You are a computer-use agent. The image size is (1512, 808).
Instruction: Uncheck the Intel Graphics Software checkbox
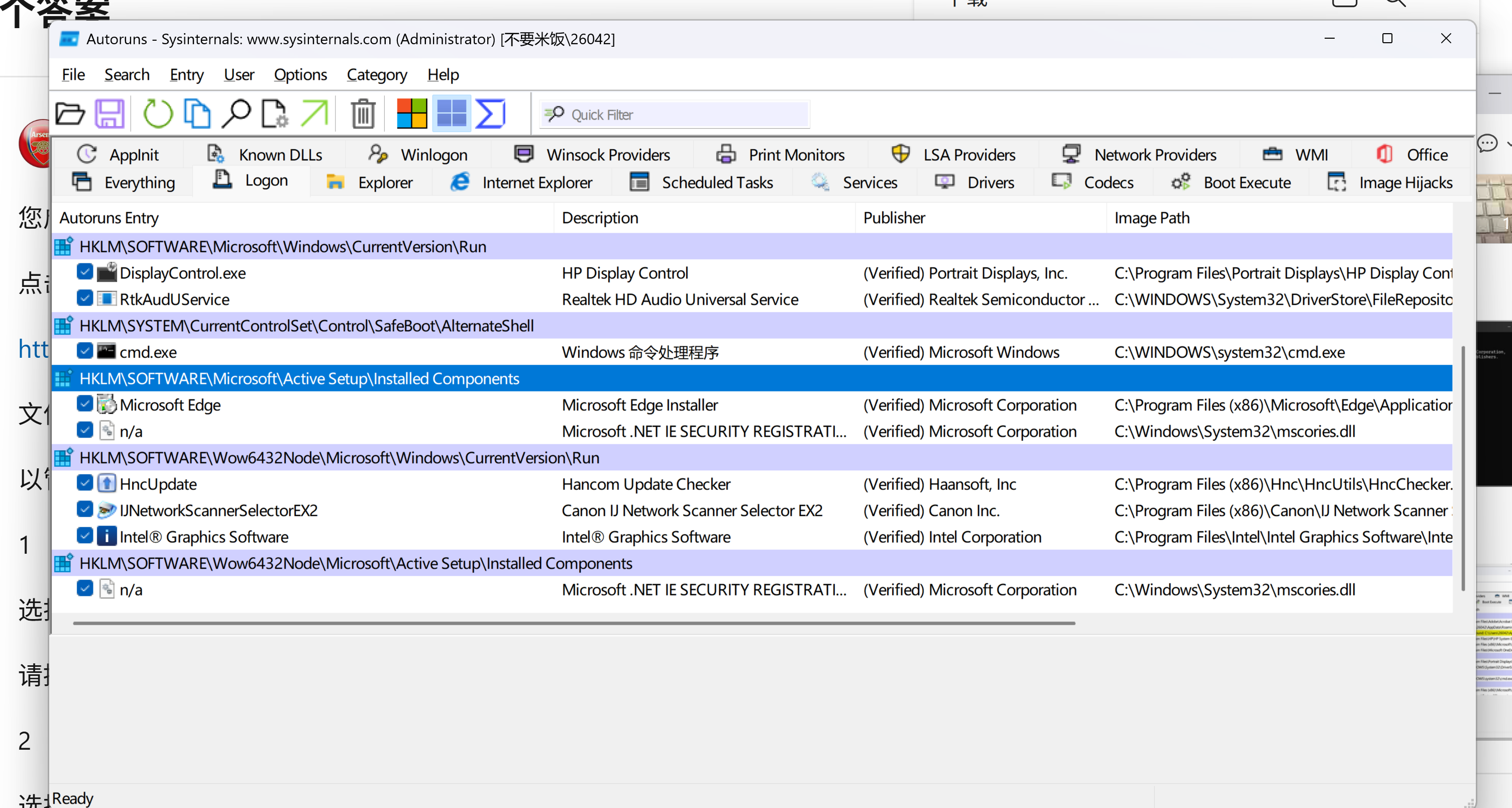[84, 536]
